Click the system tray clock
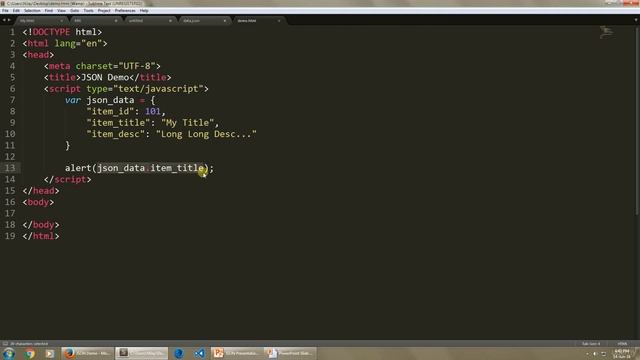Image resolution: width=640 pixels, height=360 pixels. pos(621,353)
